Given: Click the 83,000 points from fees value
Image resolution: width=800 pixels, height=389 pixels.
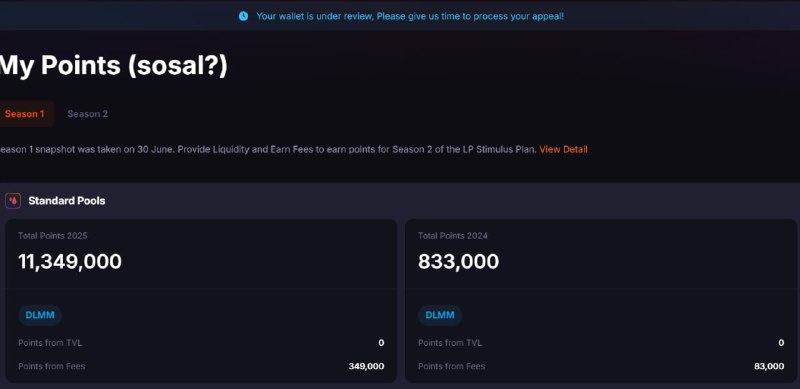Looking at the screenshot, I should [769, 366].
